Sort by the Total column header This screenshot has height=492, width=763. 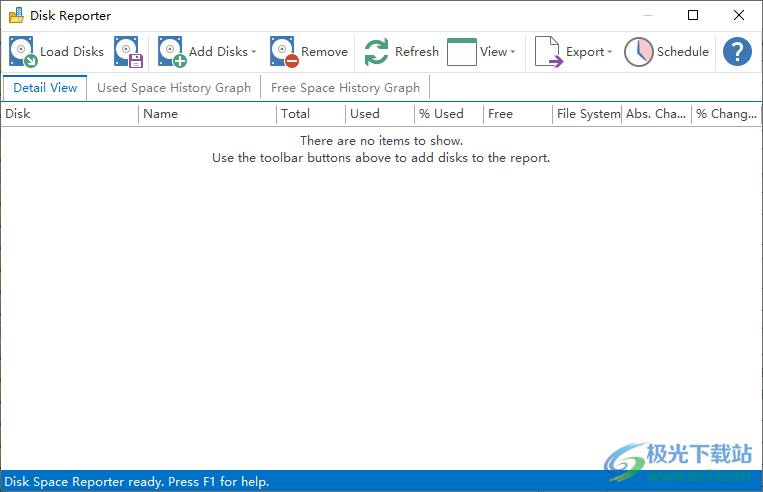[311, 114]
